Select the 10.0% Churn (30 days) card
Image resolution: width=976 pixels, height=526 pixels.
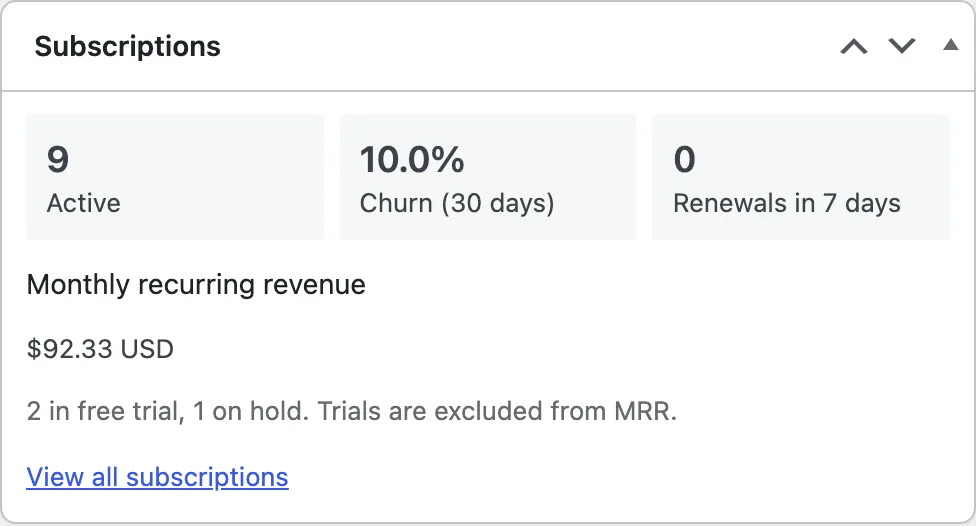488,177
